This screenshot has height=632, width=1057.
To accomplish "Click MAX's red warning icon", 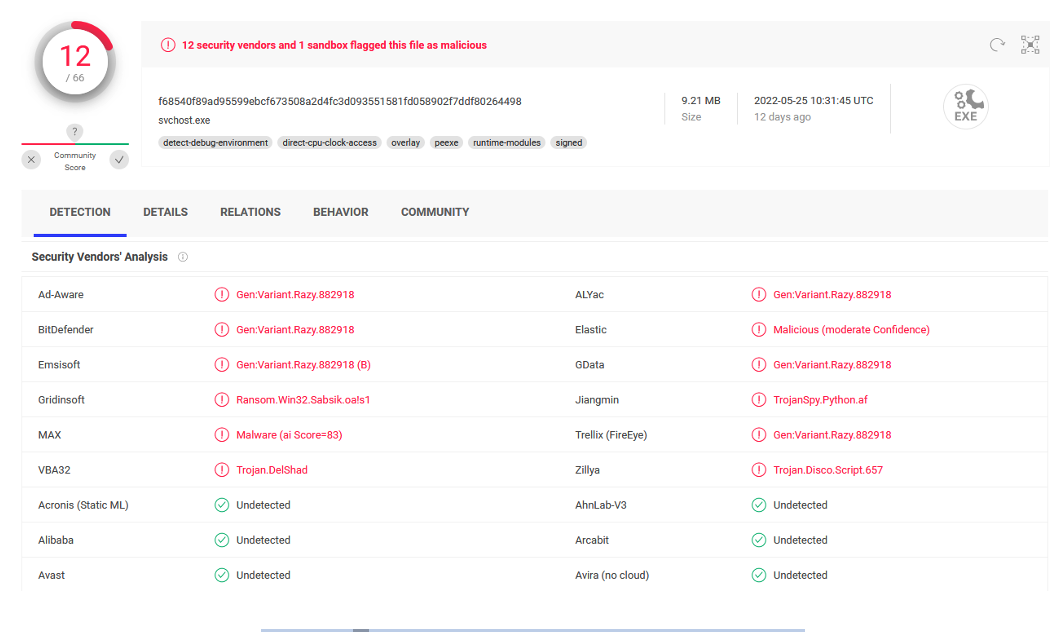I will point(222,435).
